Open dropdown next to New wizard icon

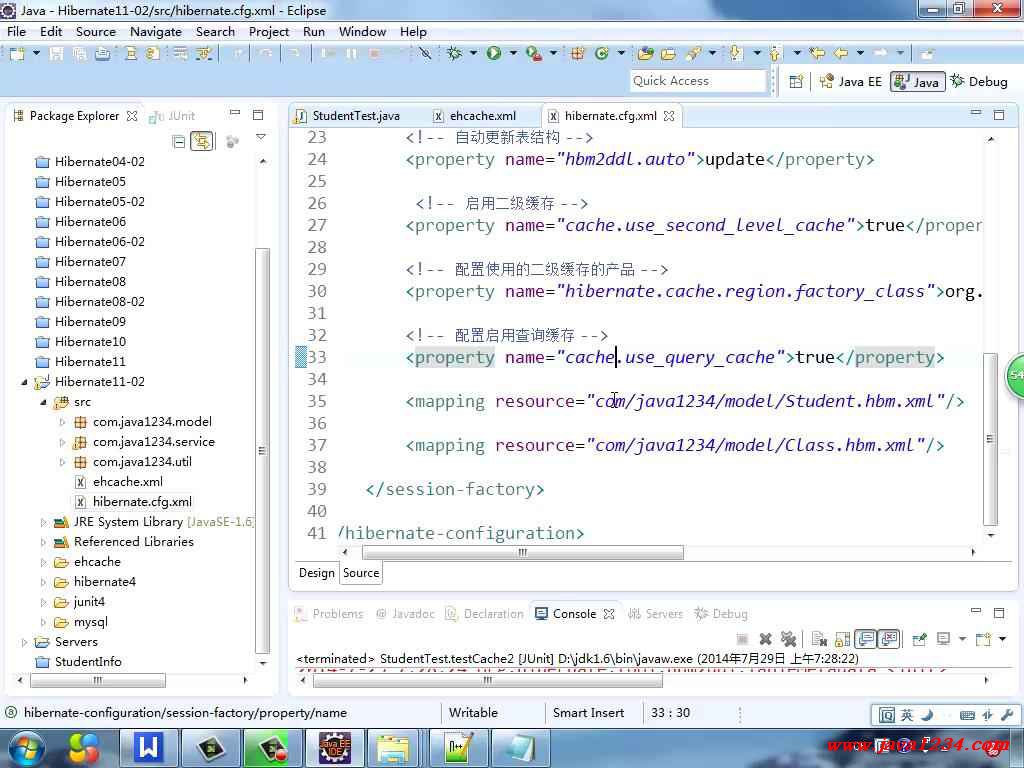37,54
